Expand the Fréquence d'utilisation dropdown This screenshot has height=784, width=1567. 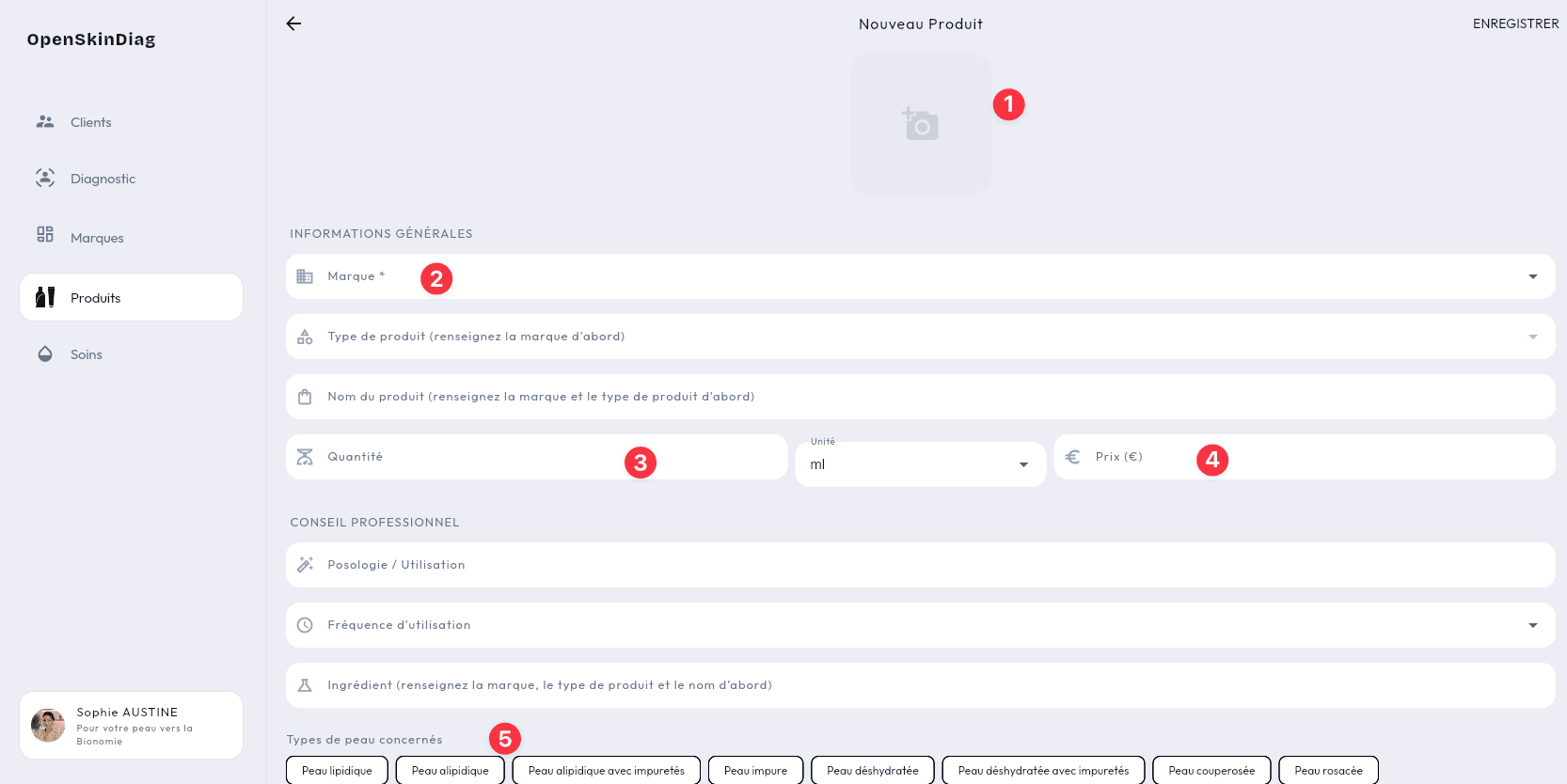(921, 625)
